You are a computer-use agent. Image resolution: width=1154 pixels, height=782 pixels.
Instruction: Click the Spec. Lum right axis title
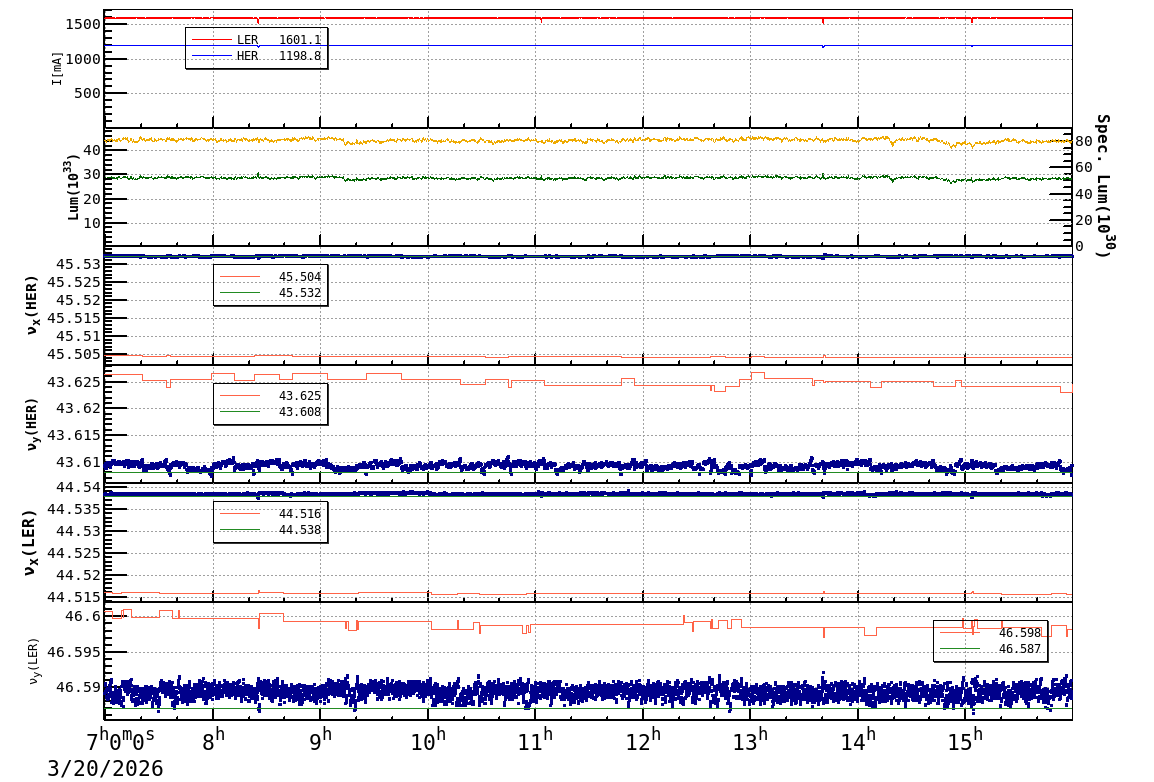coord(1101,186)
